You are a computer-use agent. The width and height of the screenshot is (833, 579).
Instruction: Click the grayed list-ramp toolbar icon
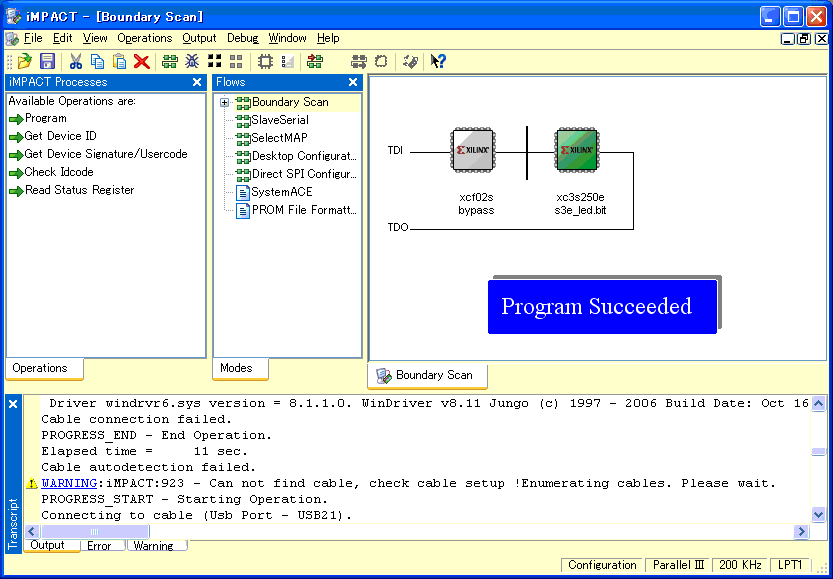(287, 62)
